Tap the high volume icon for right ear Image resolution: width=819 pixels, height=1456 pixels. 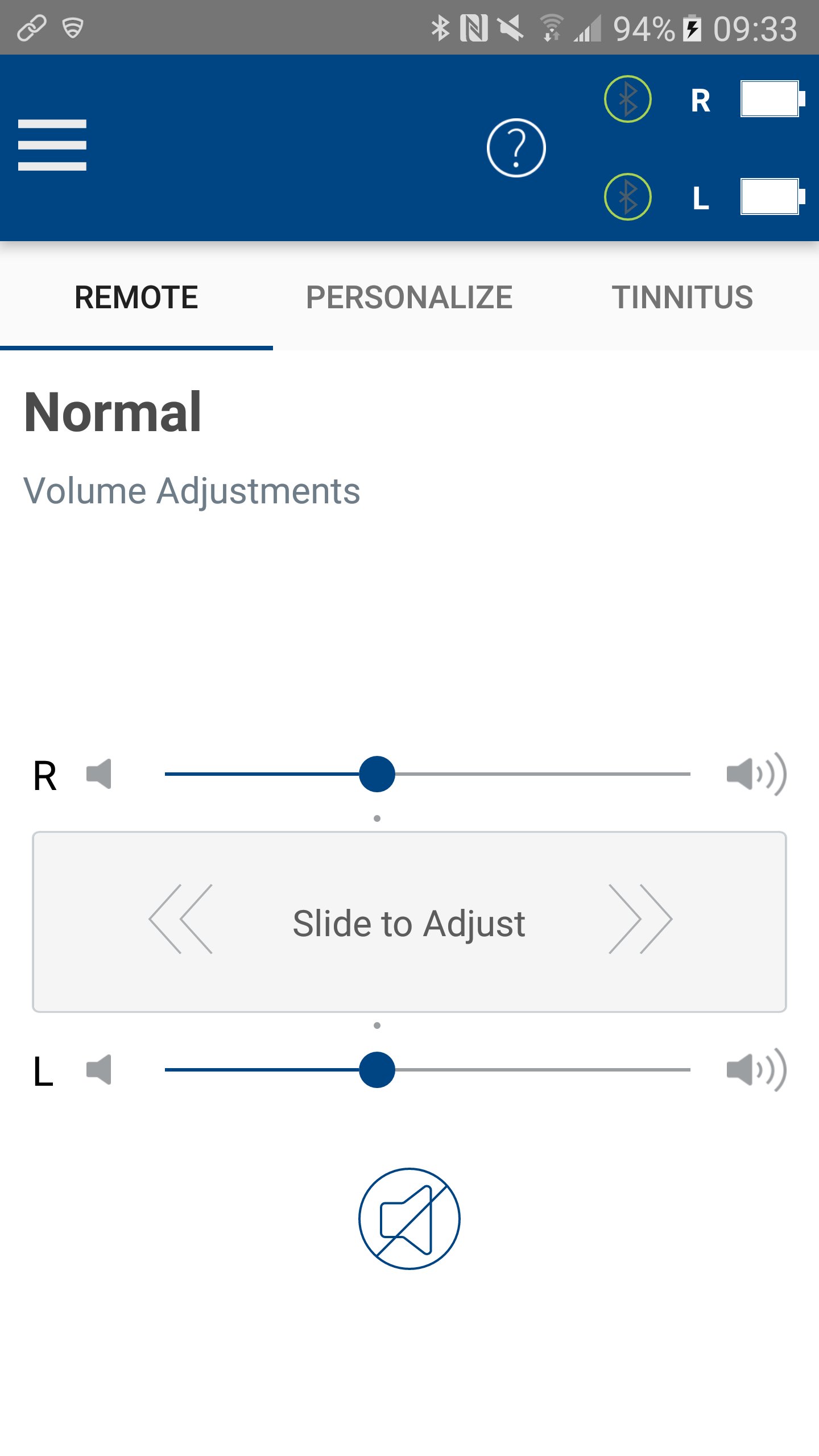756,774
